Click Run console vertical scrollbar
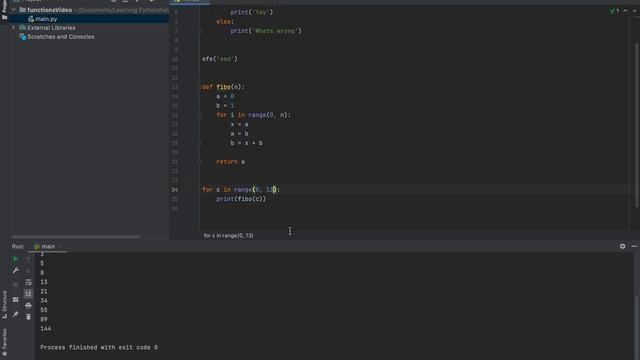Screen dimensions: 640x360 [x=636, y=327]
